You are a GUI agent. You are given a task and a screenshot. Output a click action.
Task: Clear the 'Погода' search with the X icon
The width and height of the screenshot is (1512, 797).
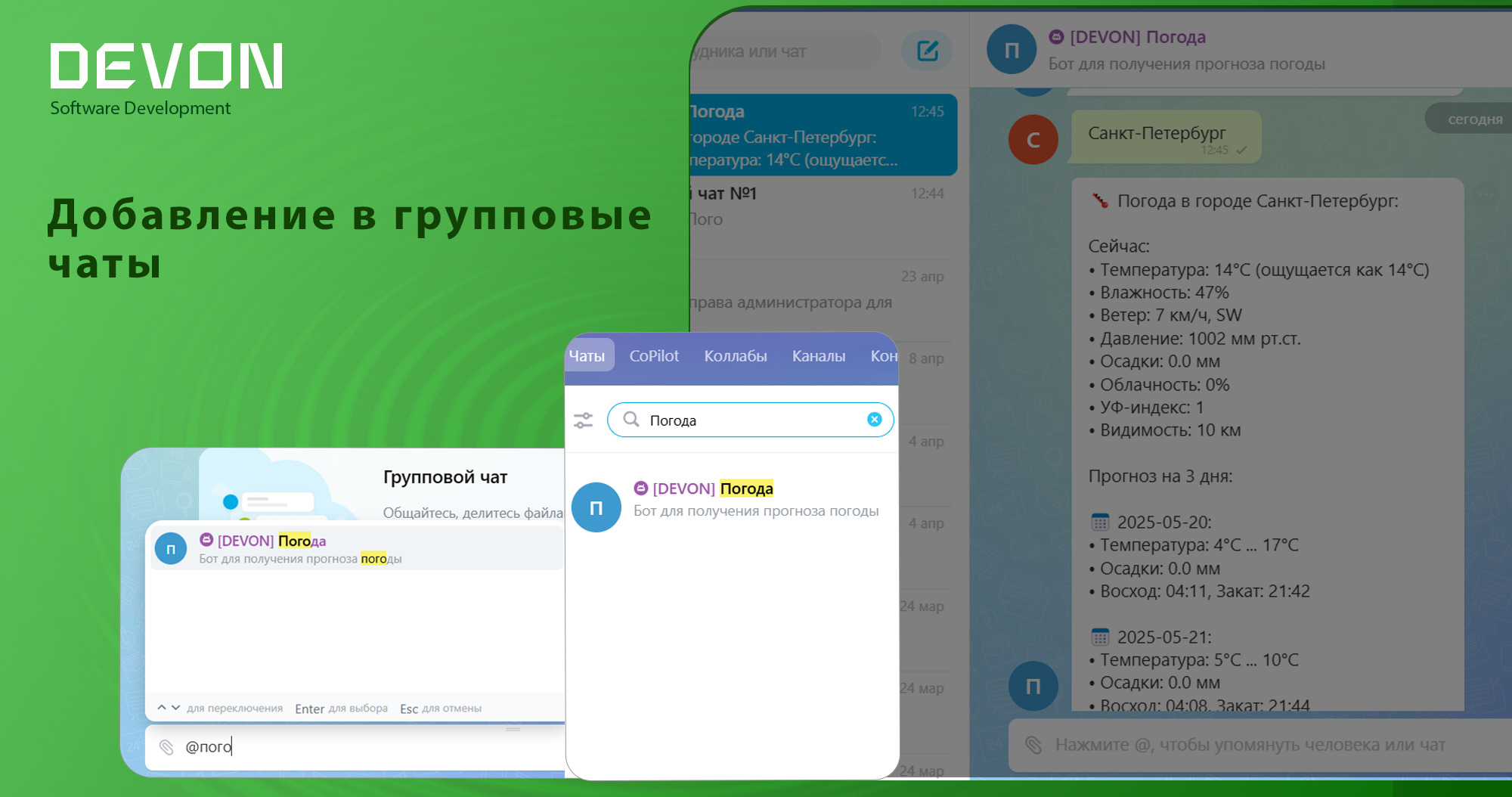[874, 420]
